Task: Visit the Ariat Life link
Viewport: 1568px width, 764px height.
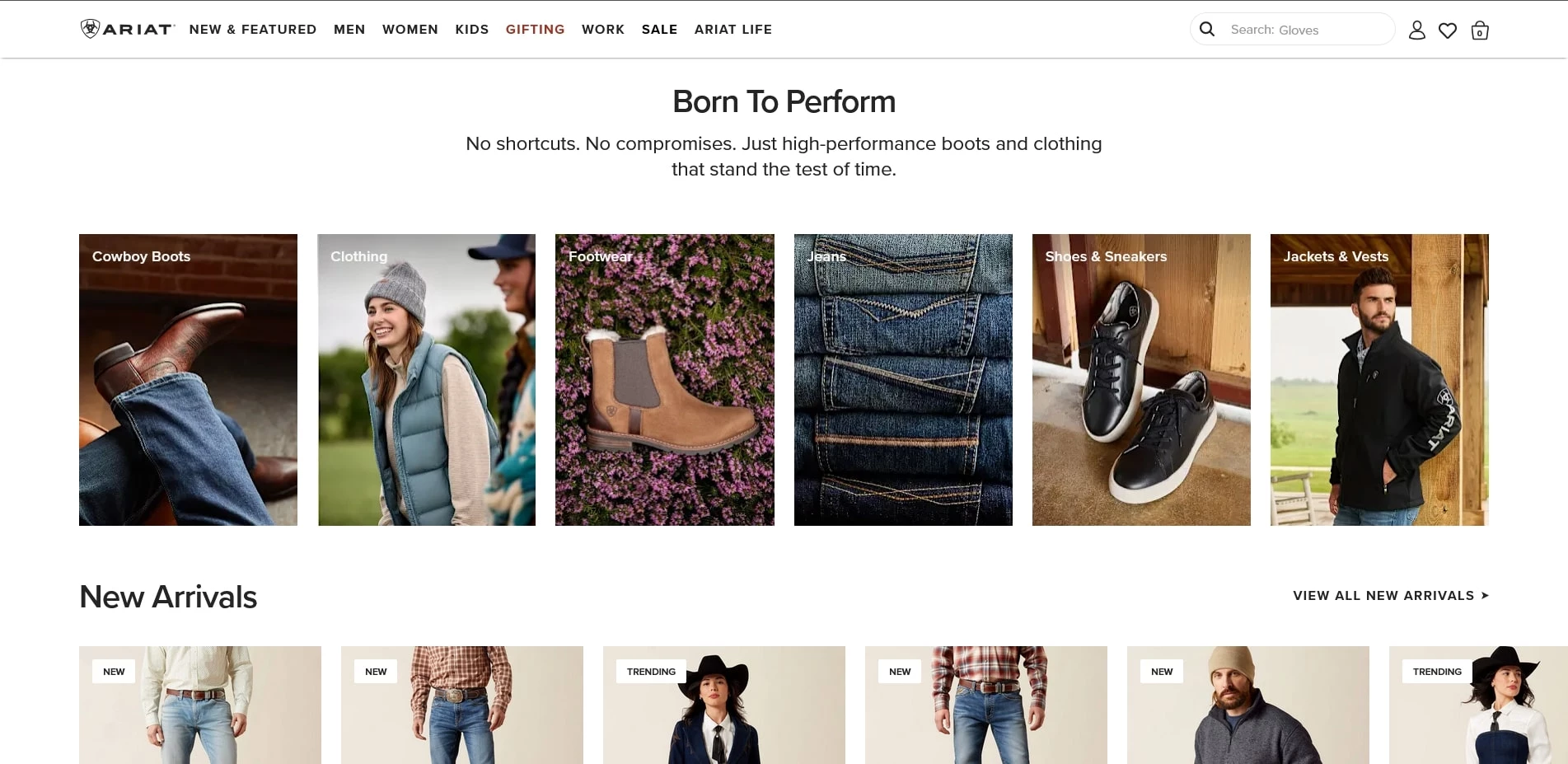Action: tap(733, 30)
